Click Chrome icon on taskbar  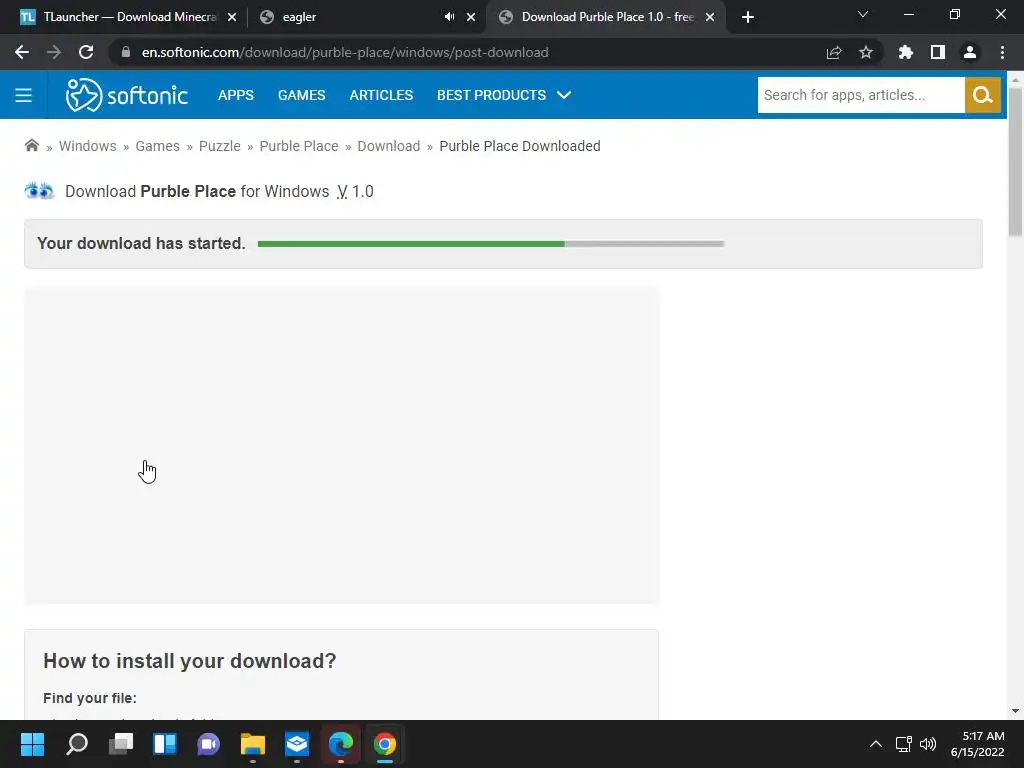click(x=385, y=744)
